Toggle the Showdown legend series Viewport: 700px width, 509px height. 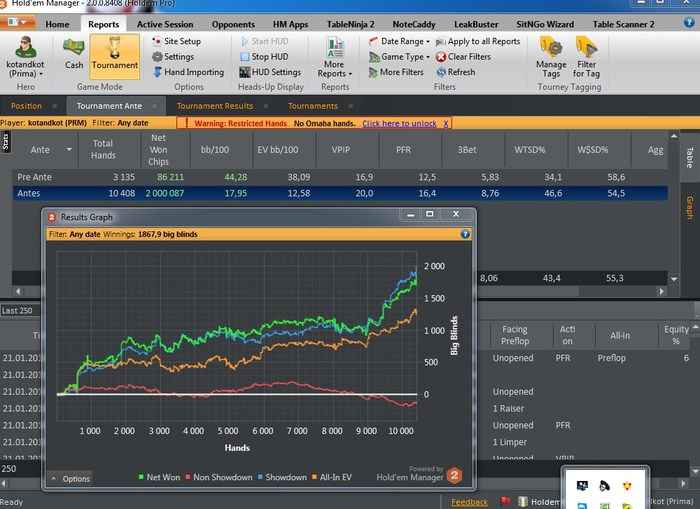(x=282, y=477)
